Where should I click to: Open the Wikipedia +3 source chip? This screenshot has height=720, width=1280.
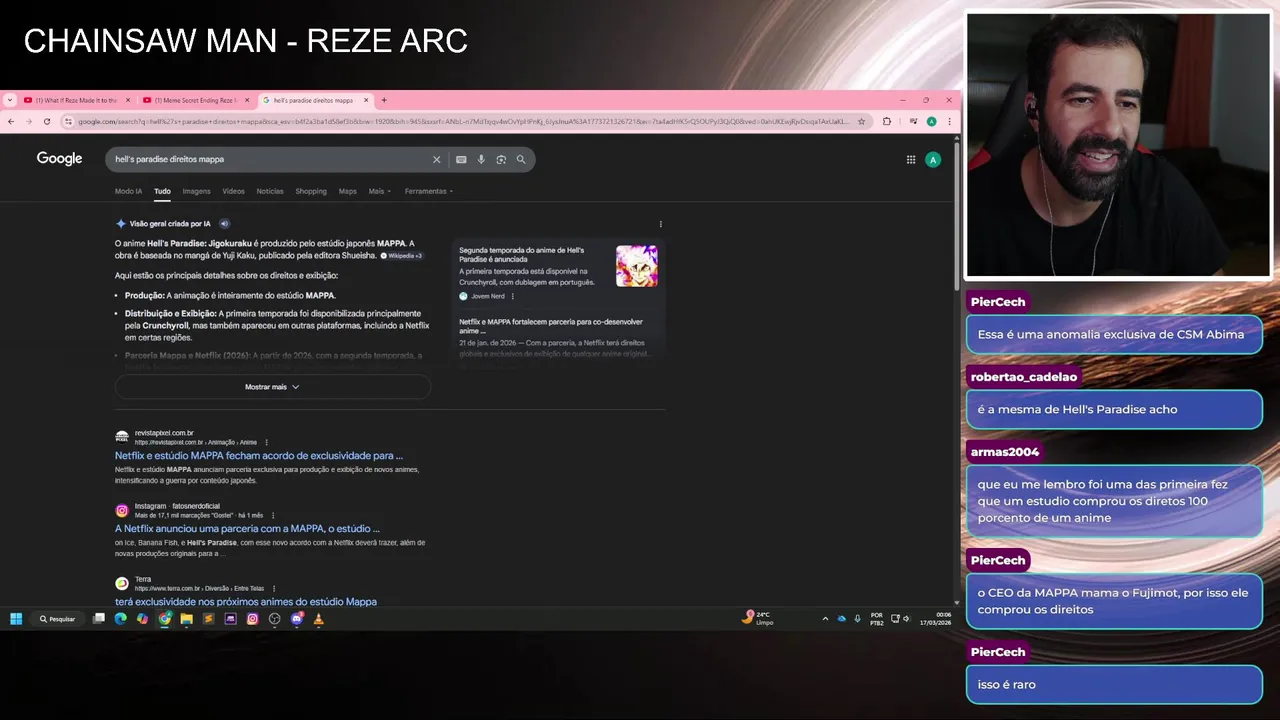[x=402, y=256]
